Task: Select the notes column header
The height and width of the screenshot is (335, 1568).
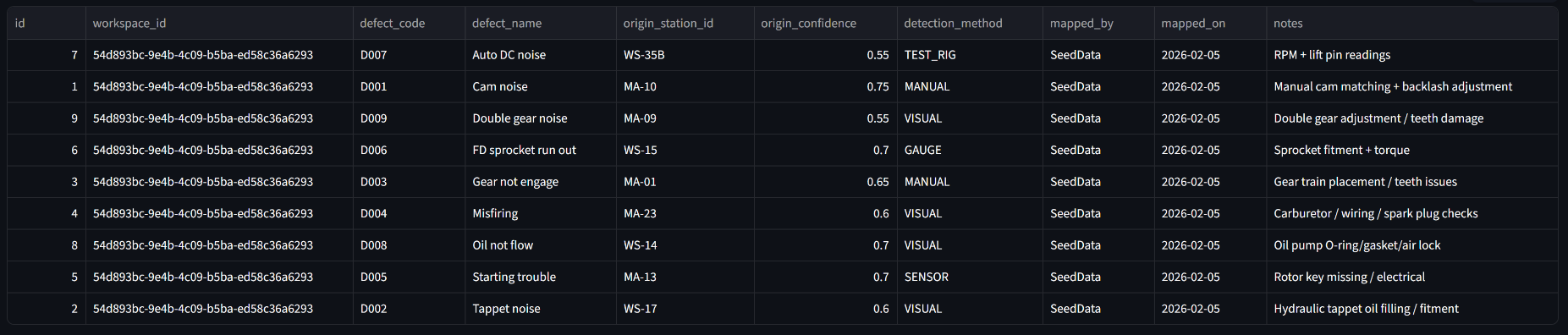Action: 1412,24
